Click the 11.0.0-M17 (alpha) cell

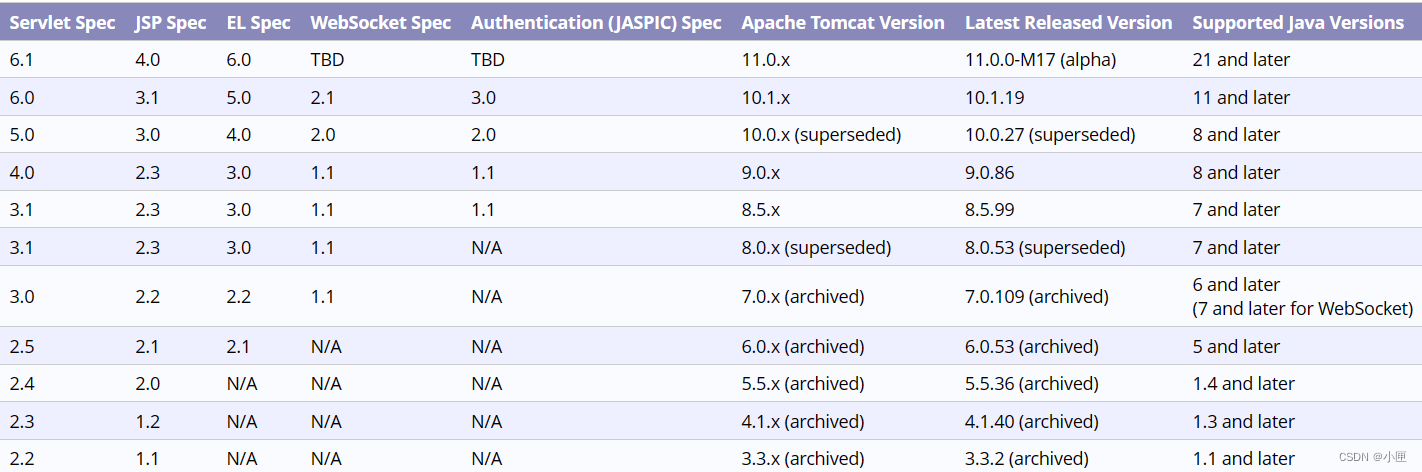pyautogui.click(x=1040, y=60)
